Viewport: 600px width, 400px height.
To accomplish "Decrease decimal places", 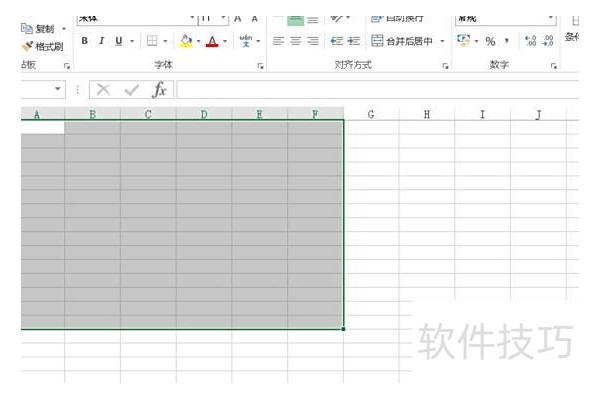I will pos(548,41).
